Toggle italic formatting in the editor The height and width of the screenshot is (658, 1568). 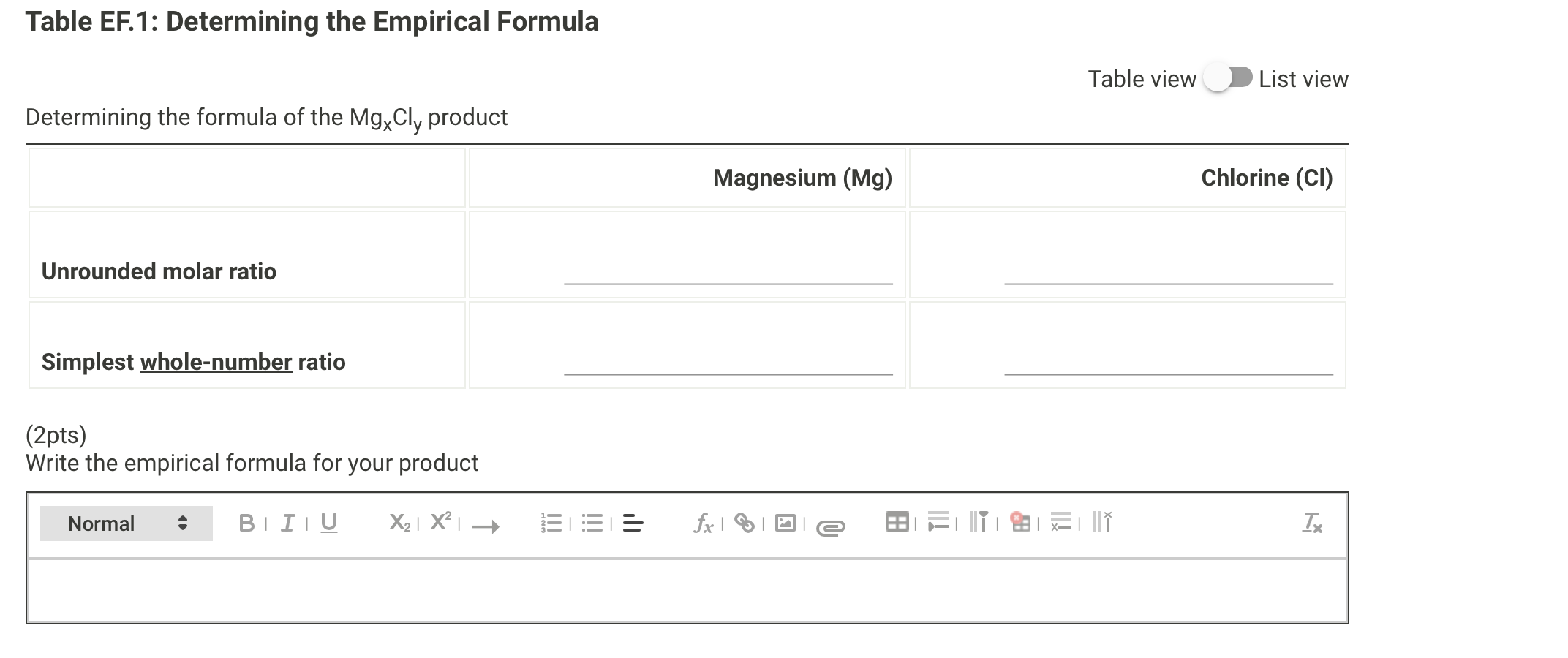point(288,523)
